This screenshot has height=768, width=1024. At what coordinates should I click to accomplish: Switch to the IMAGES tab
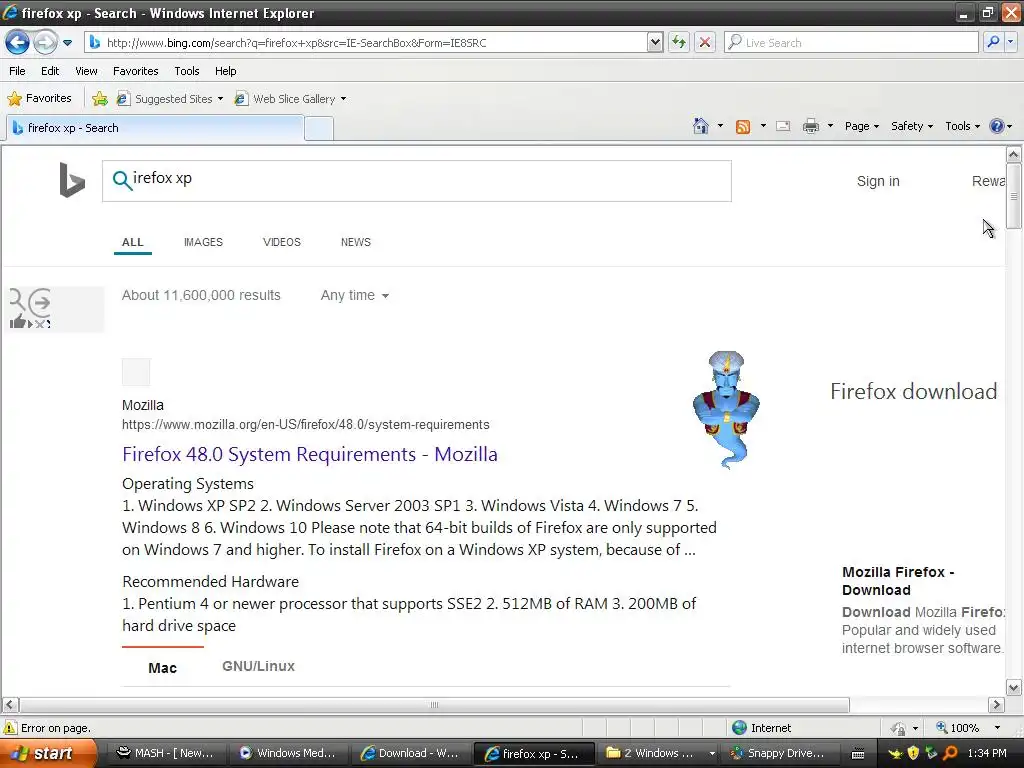pyautogui.click(x=203, y=242)
